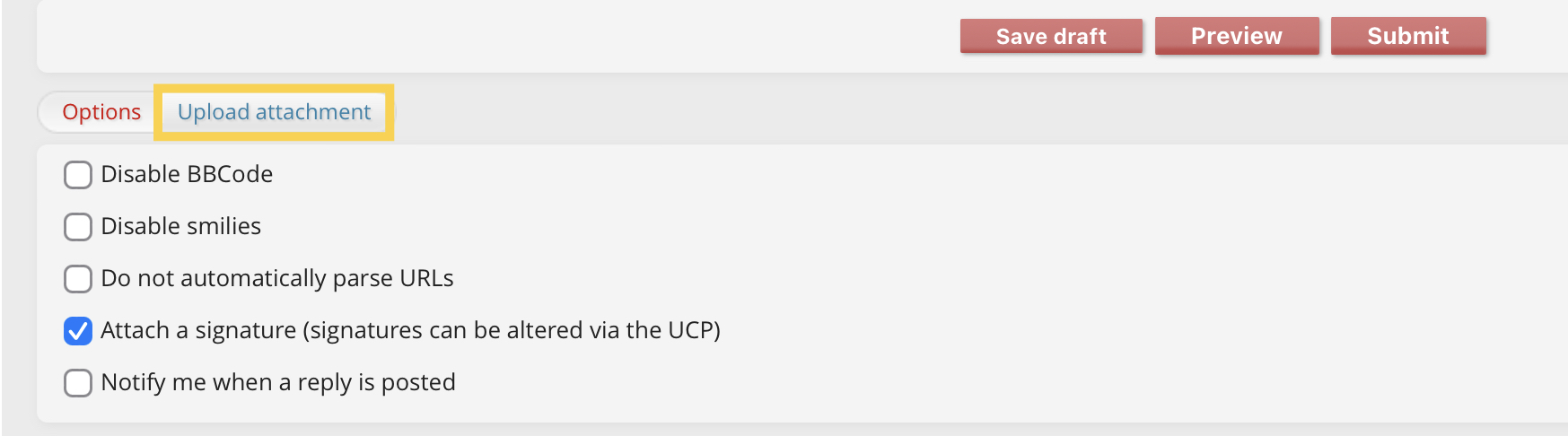Click 'Notify me when a reply is posted' label
This screenshot has width=1568, height=436.
click(278, 382)
